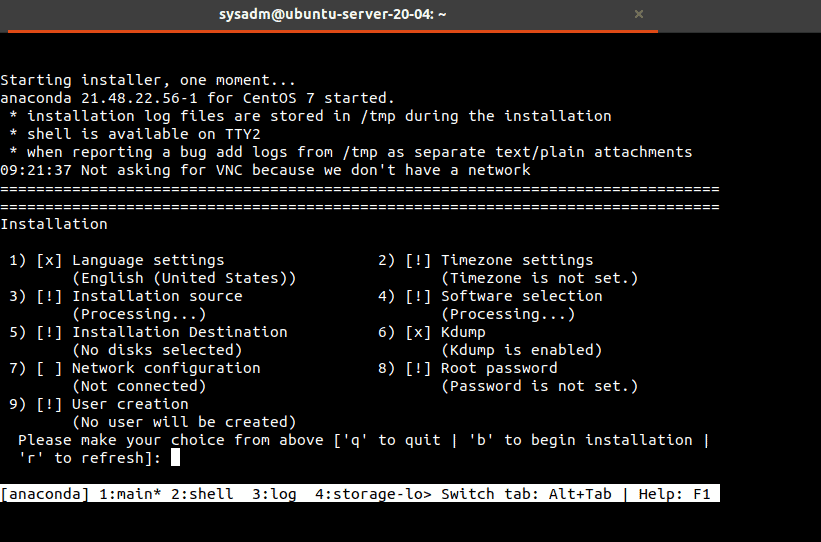The height and width of the screenshot is (542, 821).
Task: Select the Root password option text
Action: coord(499,369)
